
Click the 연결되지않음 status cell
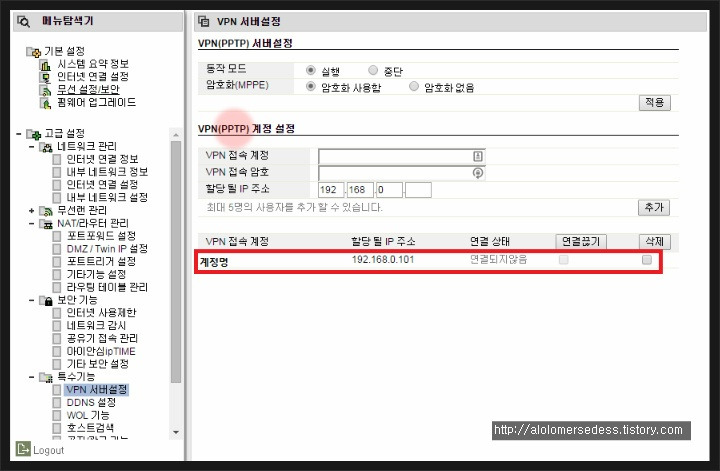click(499, 260)
